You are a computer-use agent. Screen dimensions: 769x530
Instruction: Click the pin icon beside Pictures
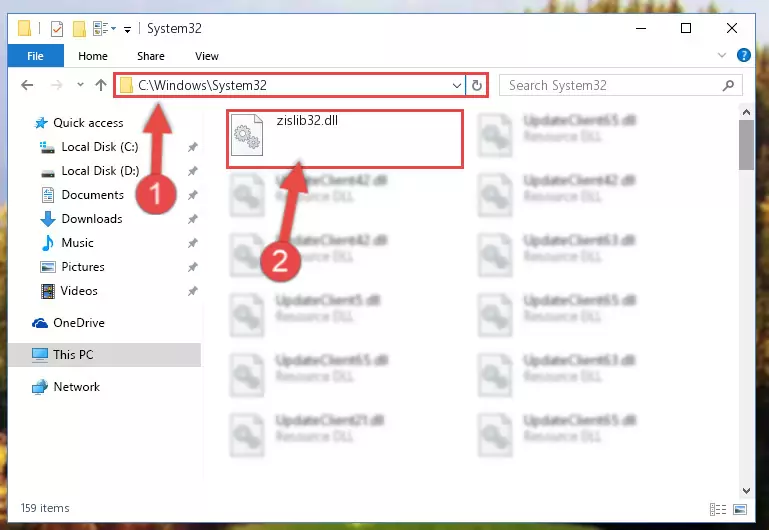[193, 267]
